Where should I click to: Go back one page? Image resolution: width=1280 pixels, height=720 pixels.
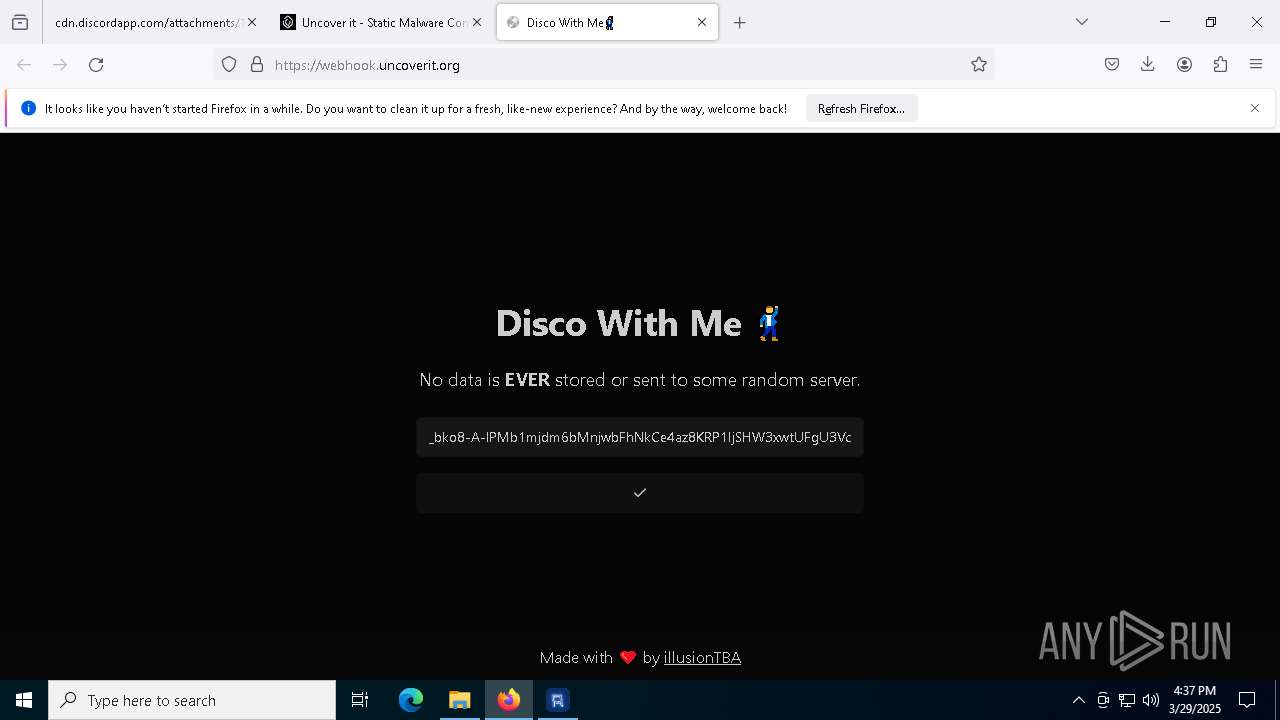point(24,64)
